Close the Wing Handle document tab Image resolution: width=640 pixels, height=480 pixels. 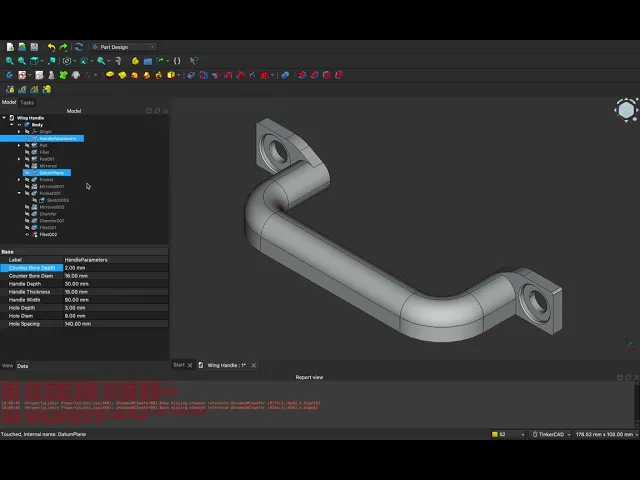tap(253, 365)
